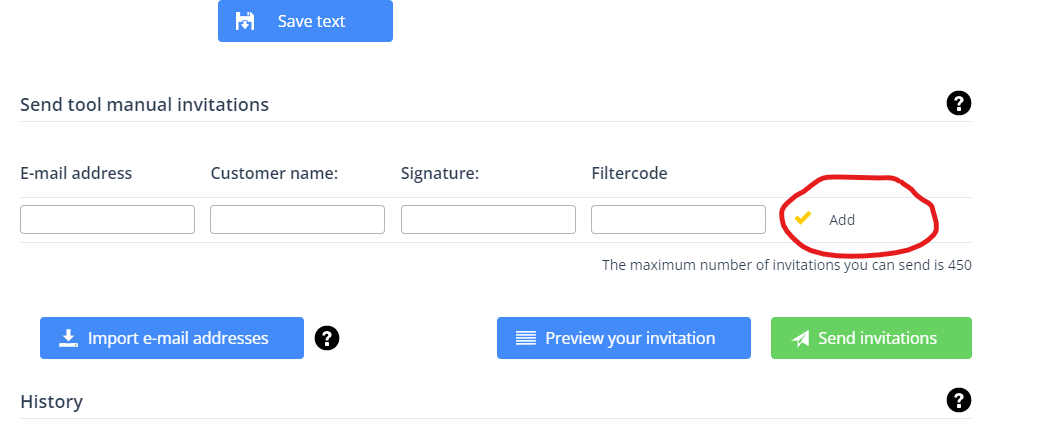Open help for Send tool manual invitations

(958, 103)
